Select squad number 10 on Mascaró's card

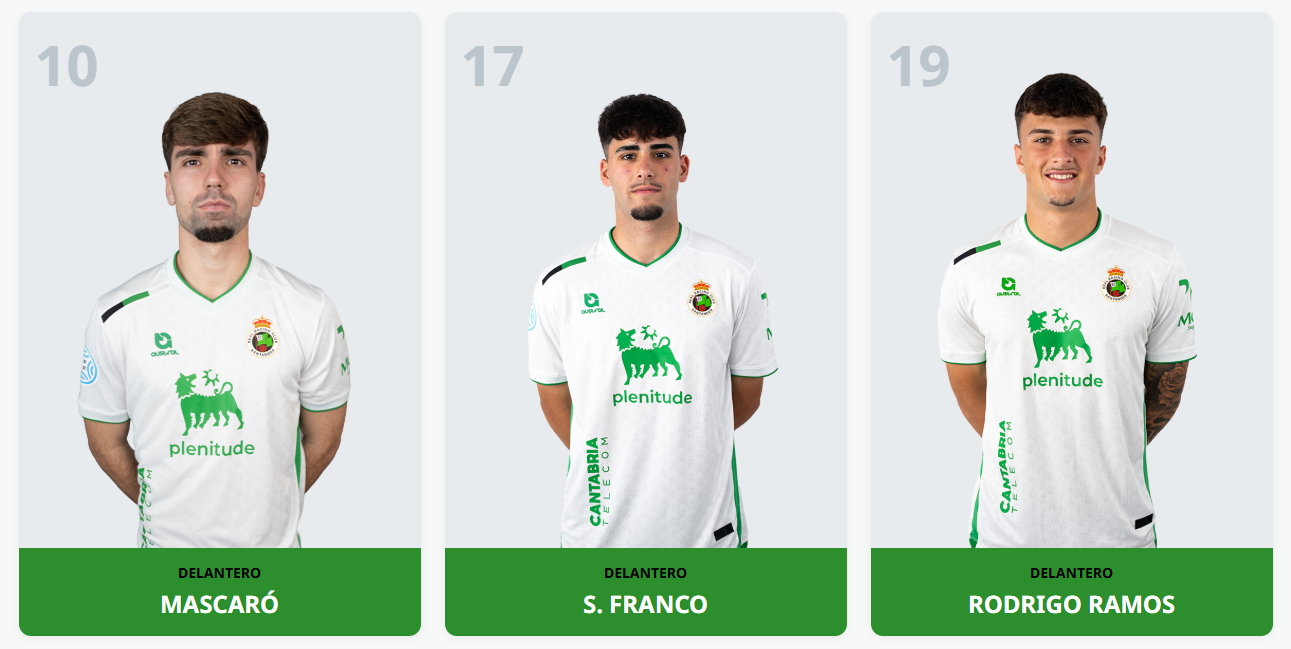[x=67, y=66]
